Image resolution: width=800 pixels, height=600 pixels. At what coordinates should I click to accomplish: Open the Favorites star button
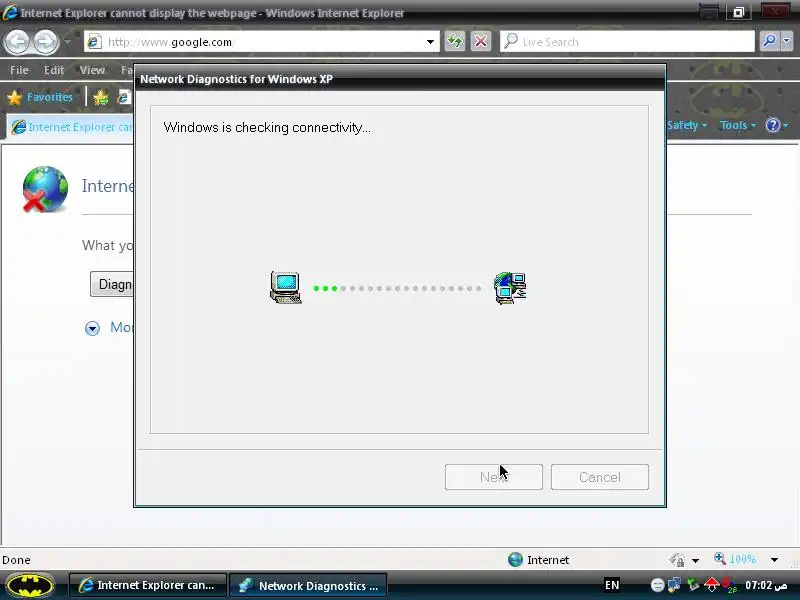click(41, 97)
